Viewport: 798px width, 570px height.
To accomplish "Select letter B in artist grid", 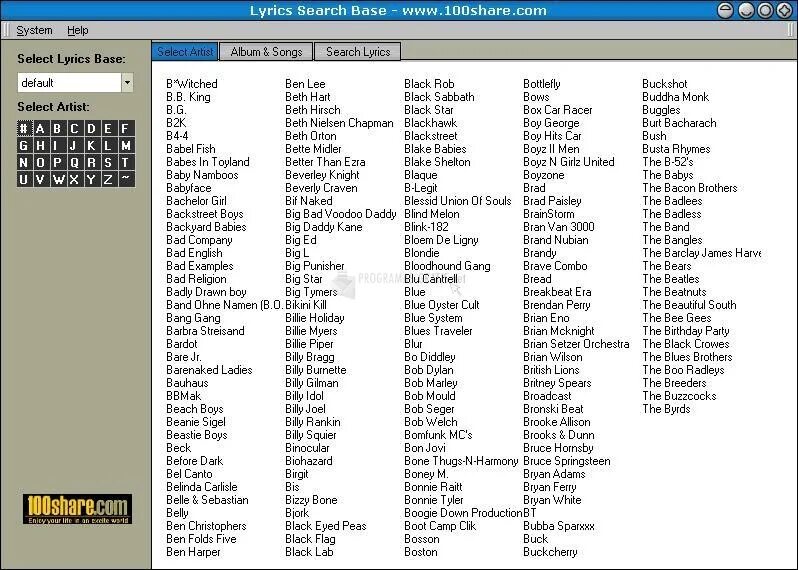I will tap(58, 128).
